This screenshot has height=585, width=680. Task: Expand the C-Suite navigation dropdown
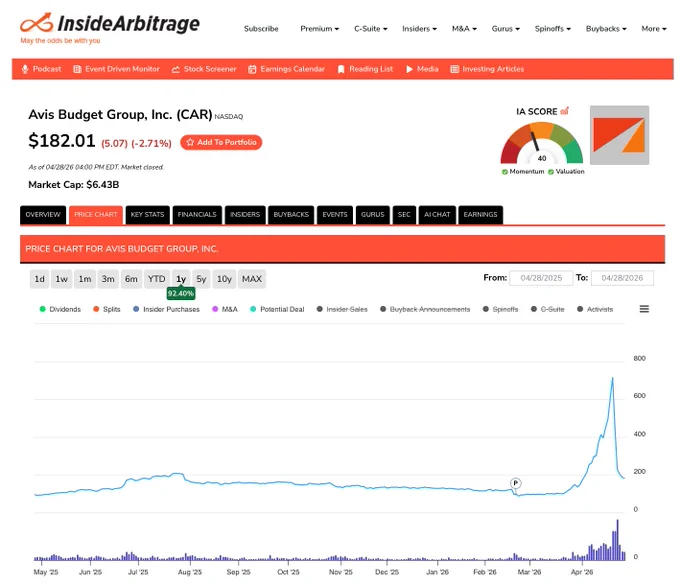click(x=371, y=29)
